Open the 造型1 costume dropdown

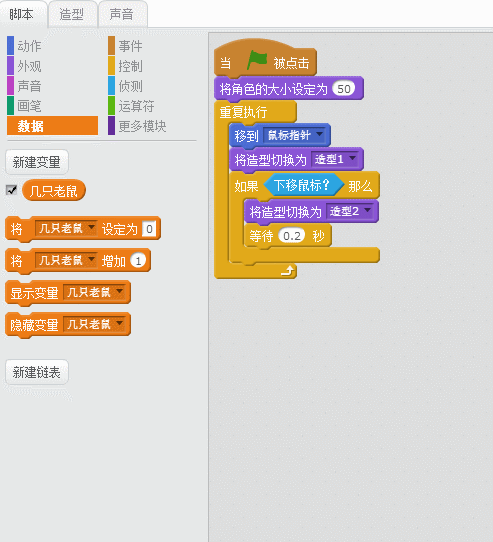tap(335, 159)
